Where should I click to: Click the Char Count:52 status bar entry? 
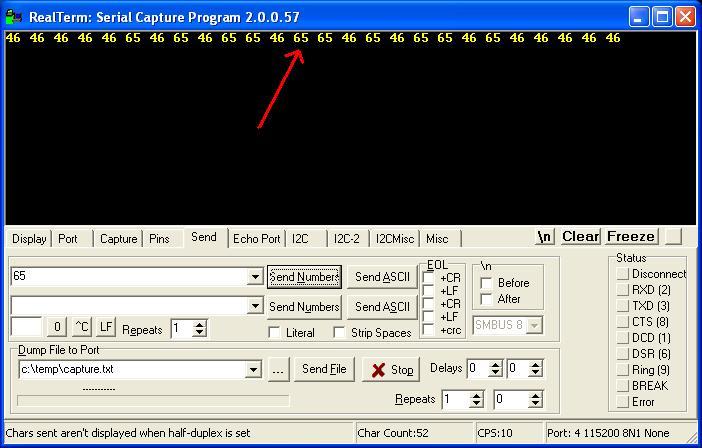coord(414,433)
